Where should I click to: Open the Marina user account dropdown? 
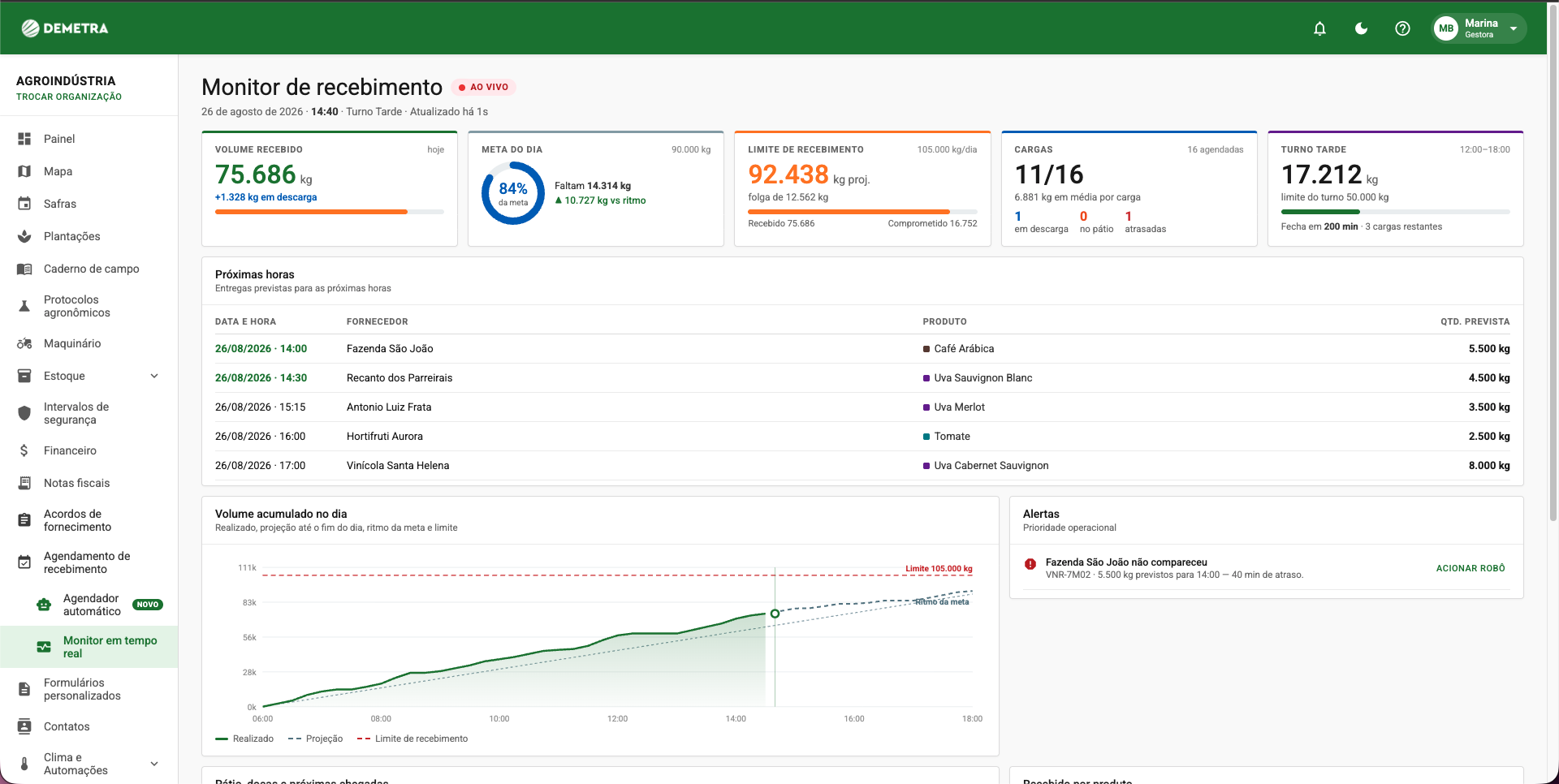1479,28
